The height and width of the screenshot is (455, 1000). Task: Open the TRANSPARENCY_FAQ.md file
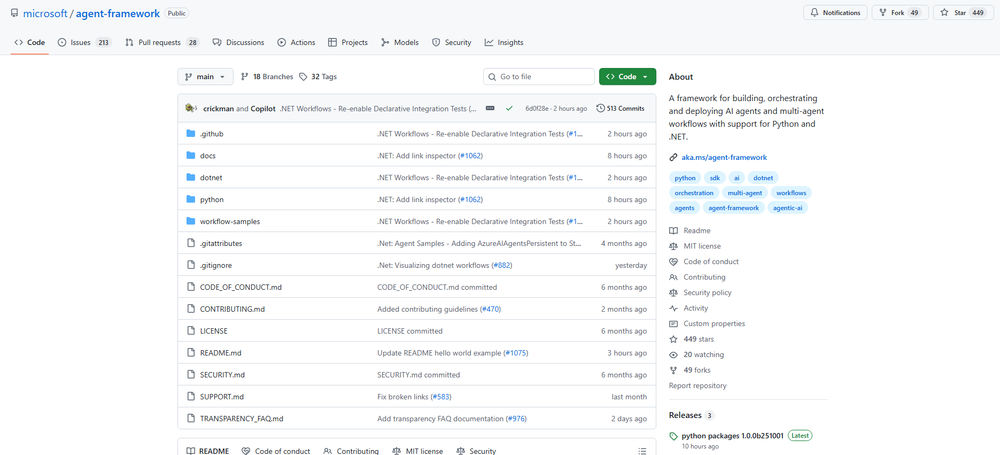click(x=241, y=419)
